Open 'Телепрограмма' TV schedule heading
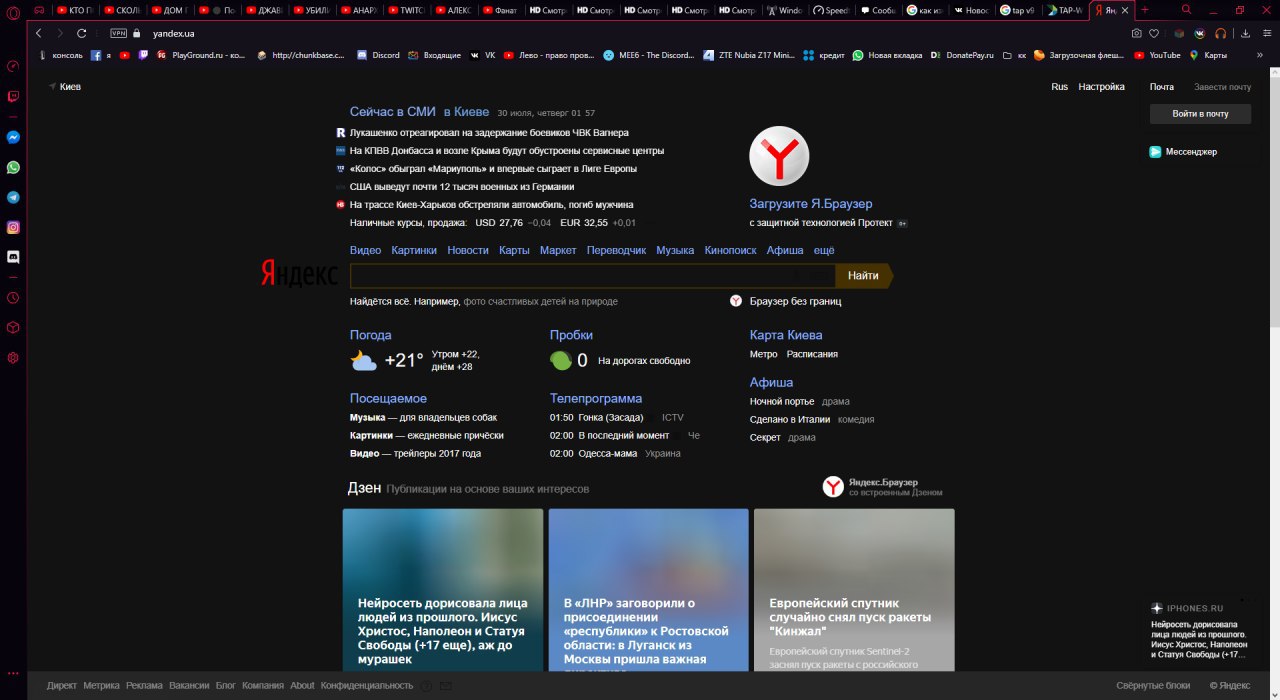Screen dimensions: 1280x700 click(x=596, y=398)
